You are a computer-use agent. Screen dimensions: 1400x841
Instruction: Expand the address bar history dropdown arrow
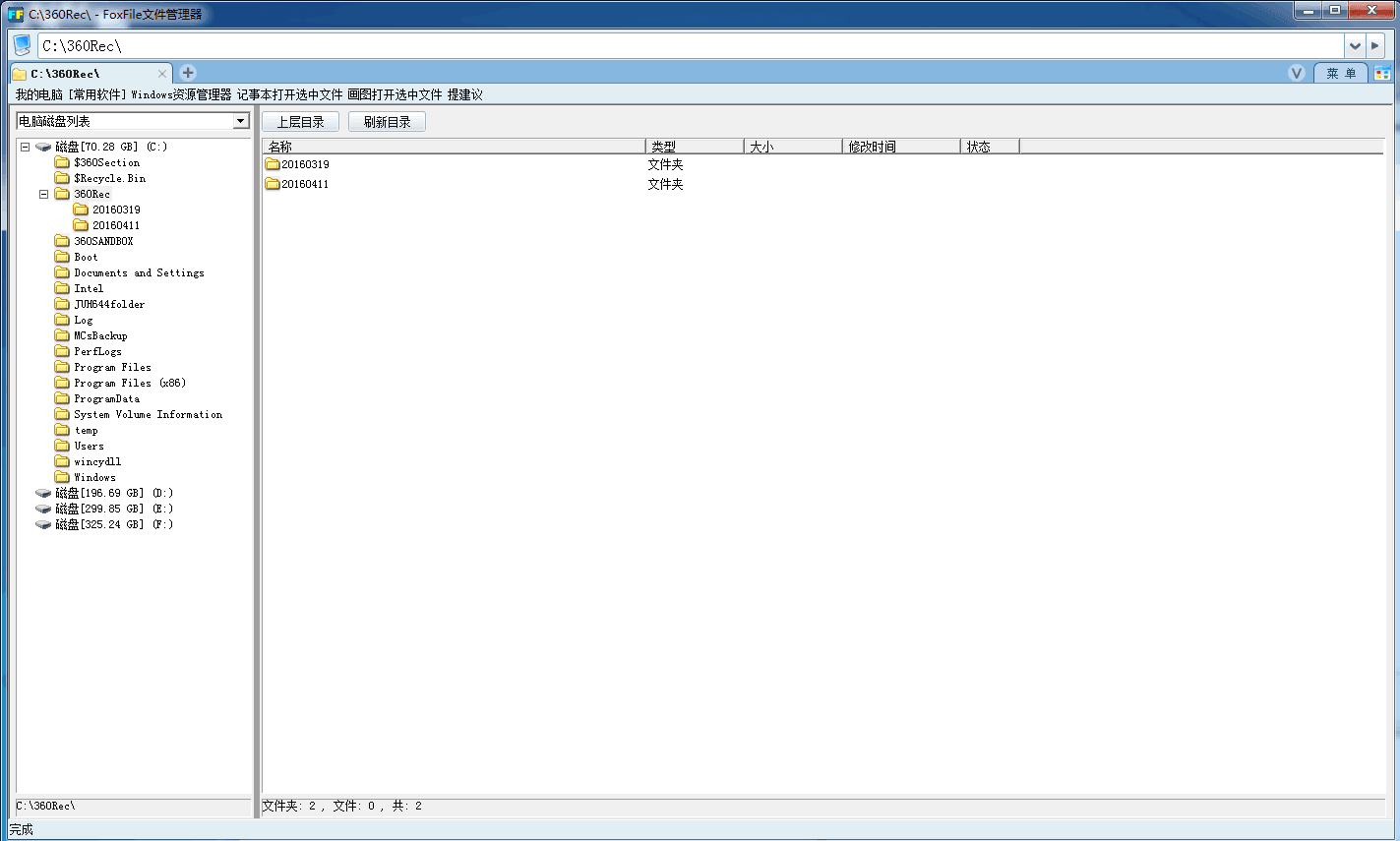click(1355, 45)
